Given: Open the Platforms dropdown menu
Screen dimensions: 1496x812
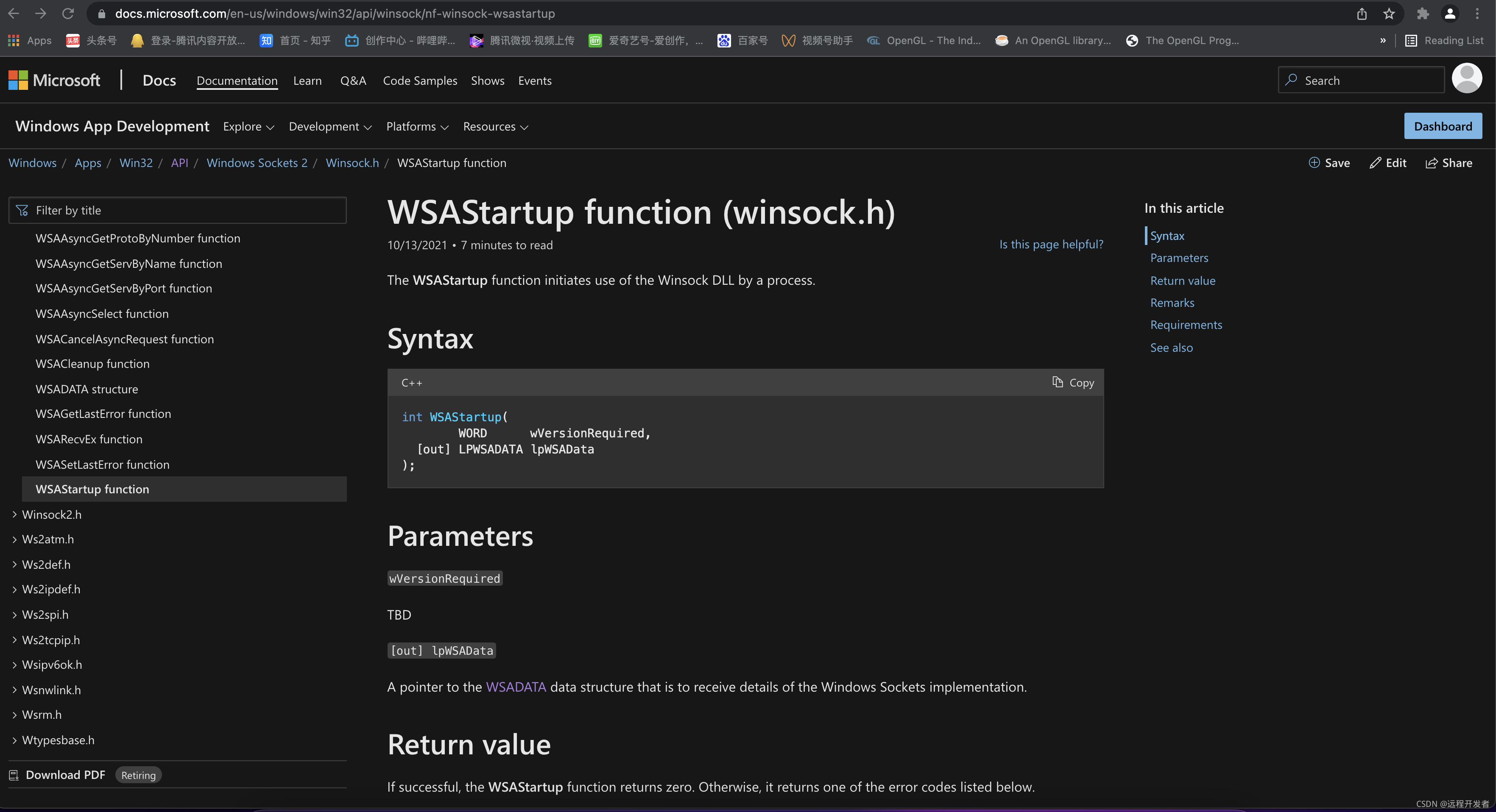Looking at the screenshot, I should [x=417, y=127].
